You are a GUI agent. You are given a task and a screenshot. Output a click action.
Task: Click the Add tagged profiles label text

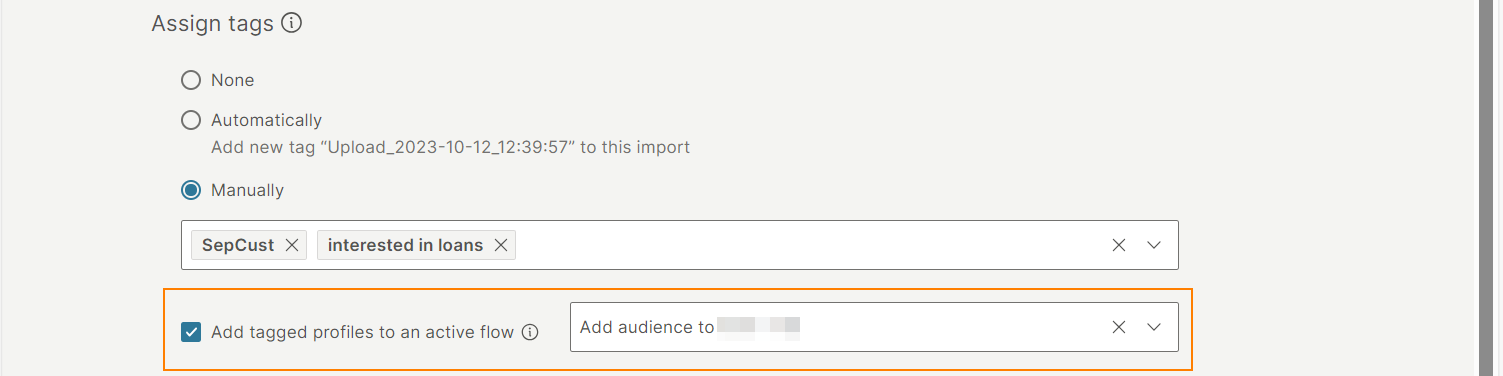click(x=362, y=332)
